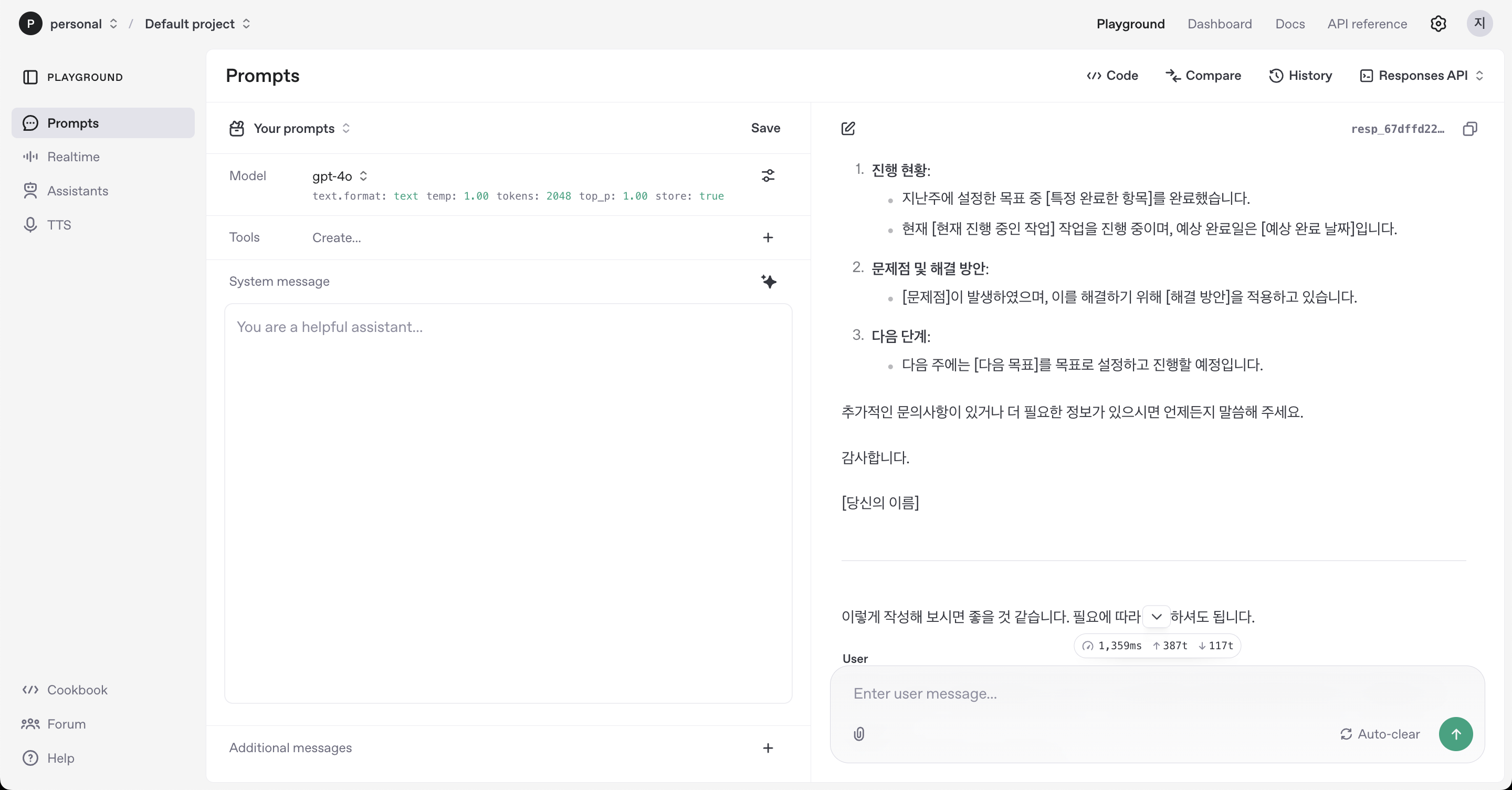
Task: Open the Compare view
Action: [1203, 76]
